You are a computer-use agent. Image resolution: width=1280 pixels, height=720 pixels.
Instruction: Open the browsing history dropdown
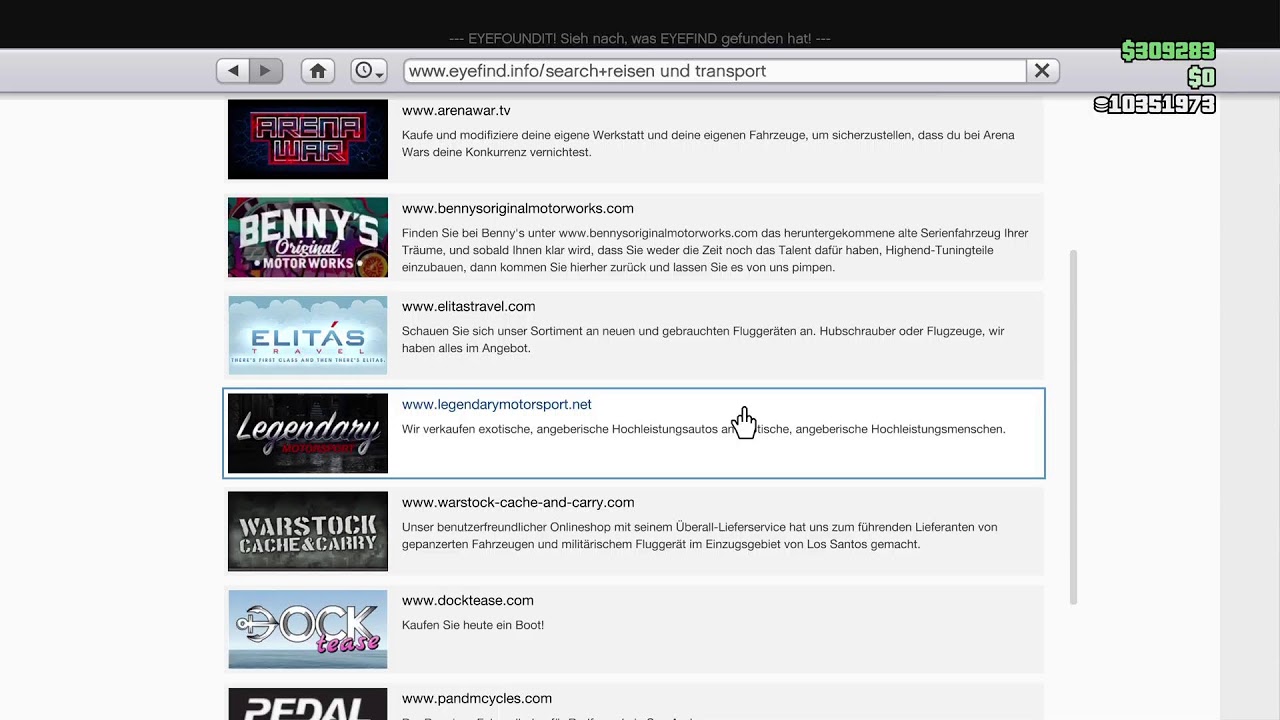tap(369, 71)
